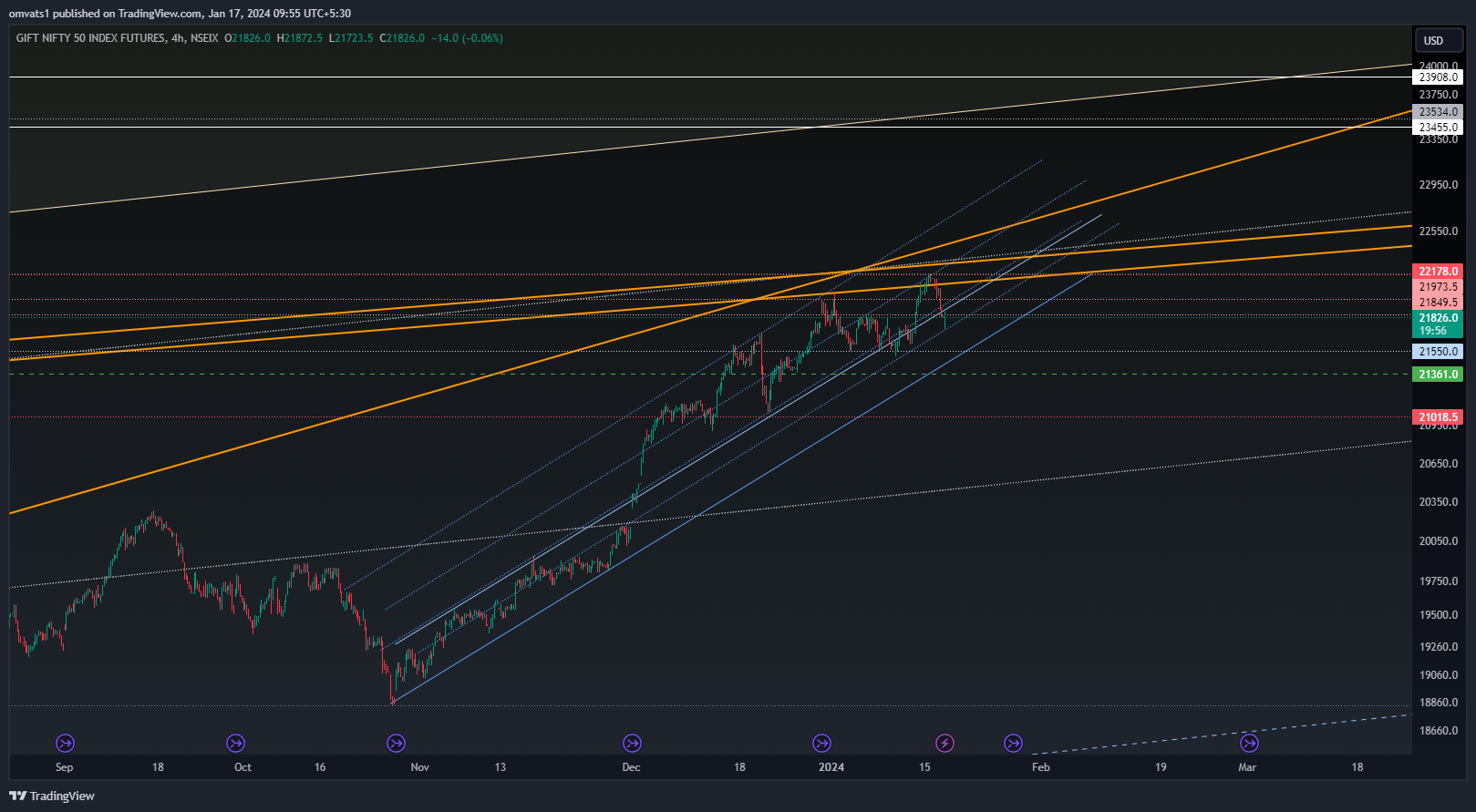Click the green 21826.0 current price label

[1439, 318]
